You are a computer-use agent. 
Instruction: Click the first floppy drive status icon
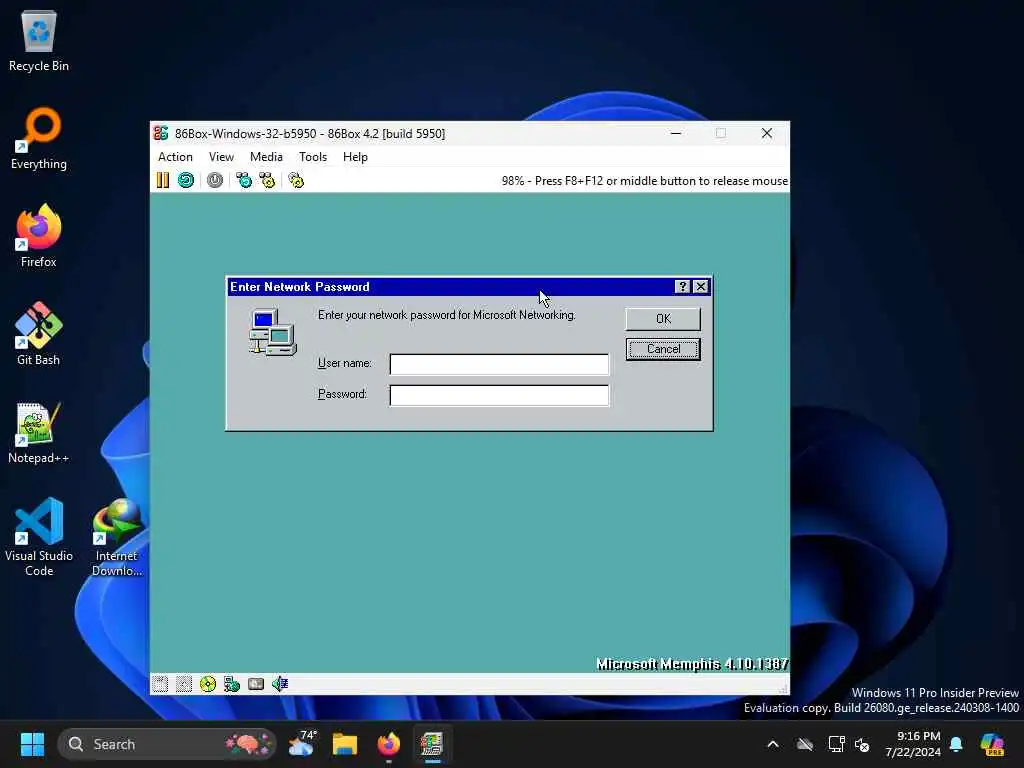coord(160,684)
